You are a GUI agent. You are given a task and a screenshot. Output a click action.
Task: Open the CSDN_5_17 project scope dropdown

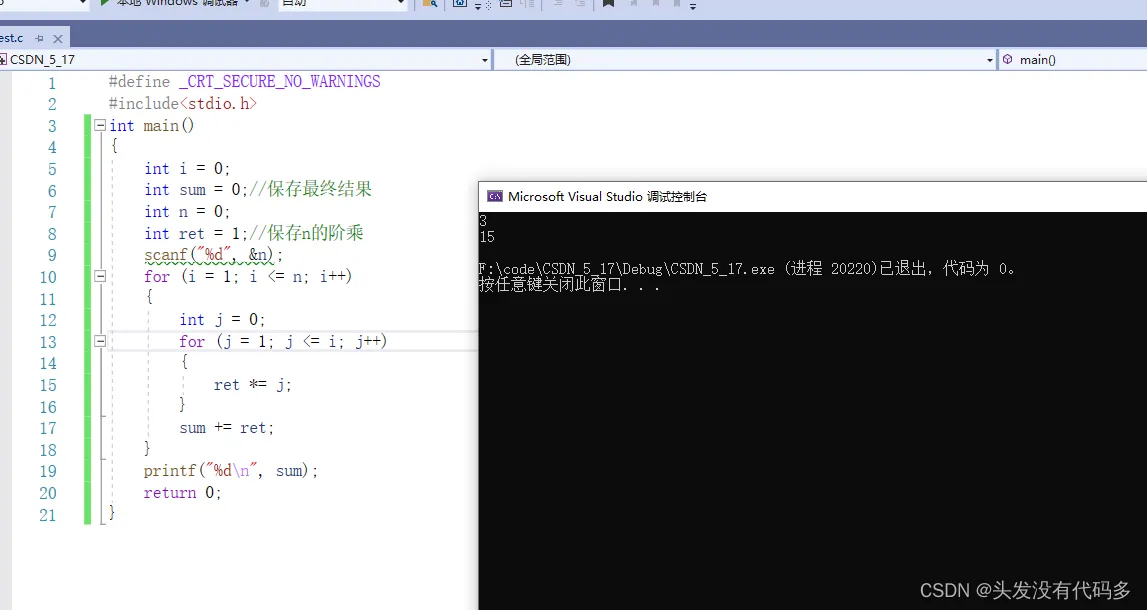[x=485, y=60]
